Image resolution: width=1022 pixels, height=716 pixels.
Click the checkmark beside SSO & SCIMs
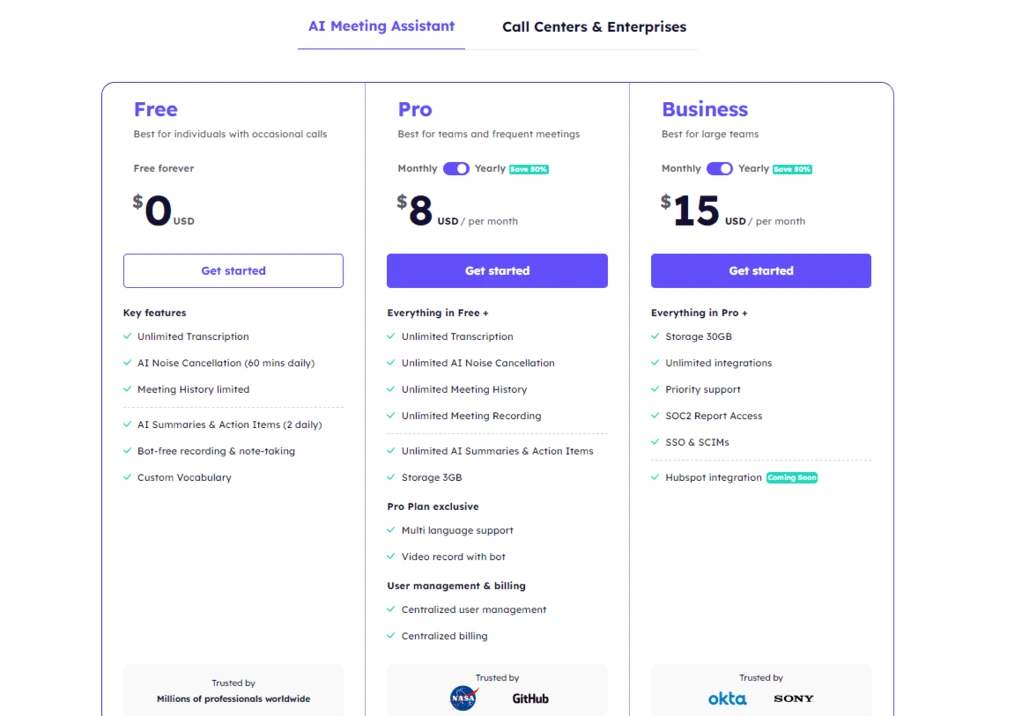[x=655, y=442]
